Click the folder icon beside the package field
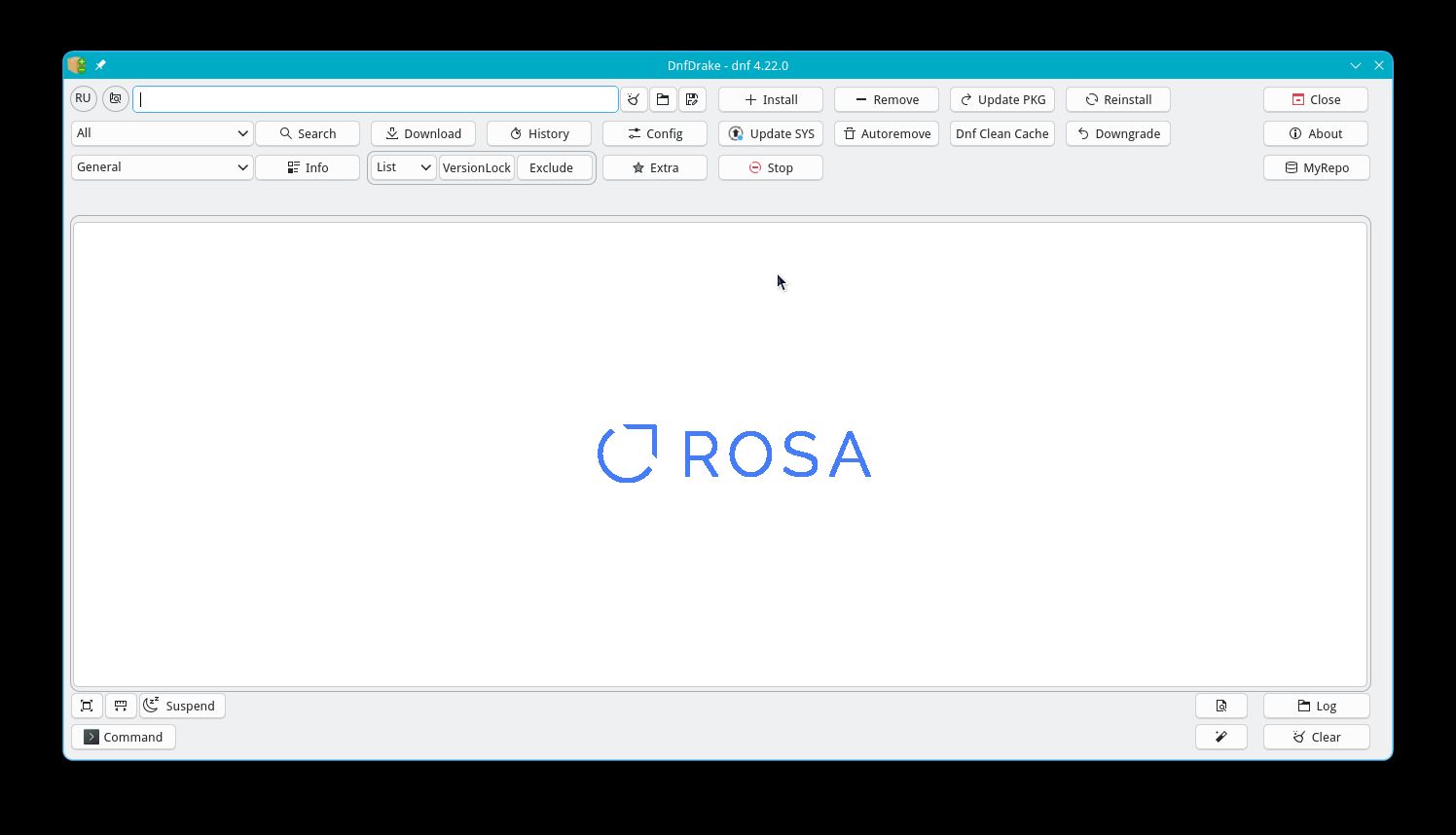This screenshot has width=1456, height=835. click(663, 99)
